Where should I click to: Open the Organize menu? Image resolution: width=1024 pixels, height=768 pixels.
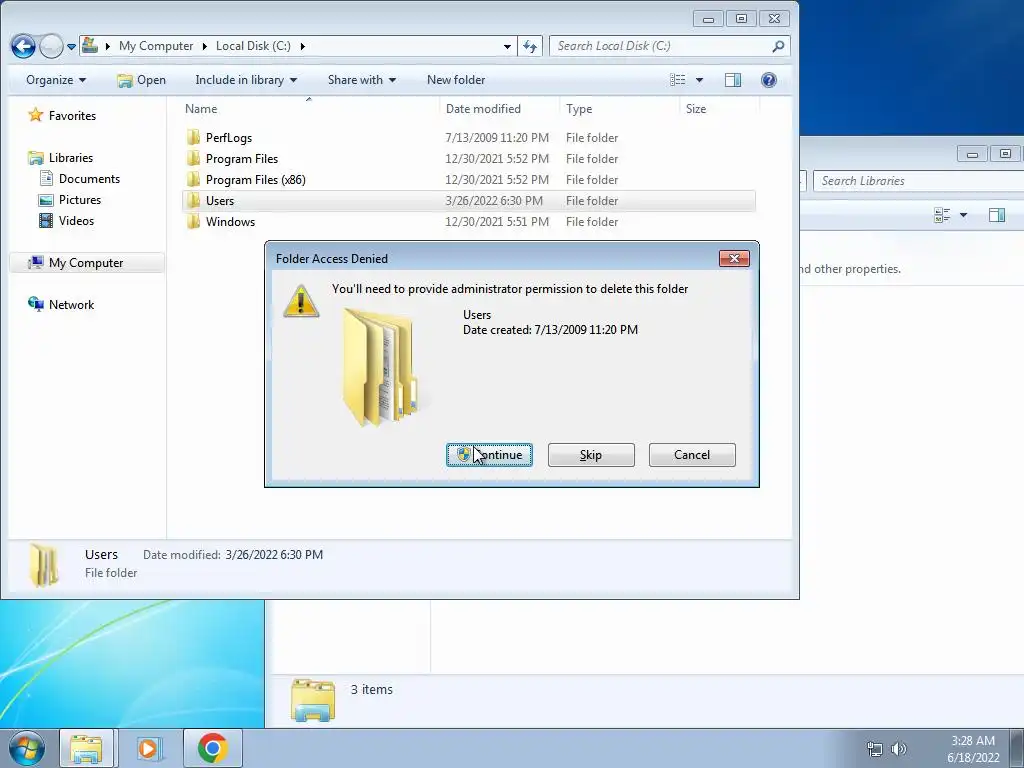[x=56, y=80]
